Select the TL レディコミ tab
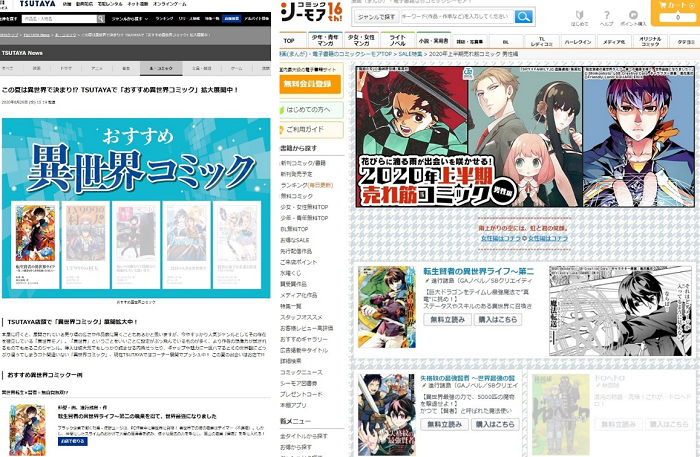The width and height of the screenshot is (700, 457). pos(542,41)
